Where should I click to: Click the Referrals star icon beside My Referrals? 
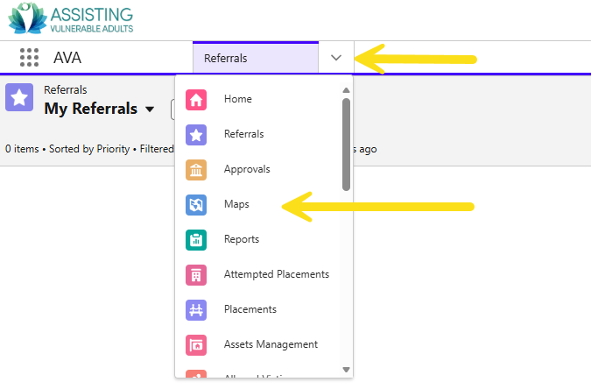[19, 97]
